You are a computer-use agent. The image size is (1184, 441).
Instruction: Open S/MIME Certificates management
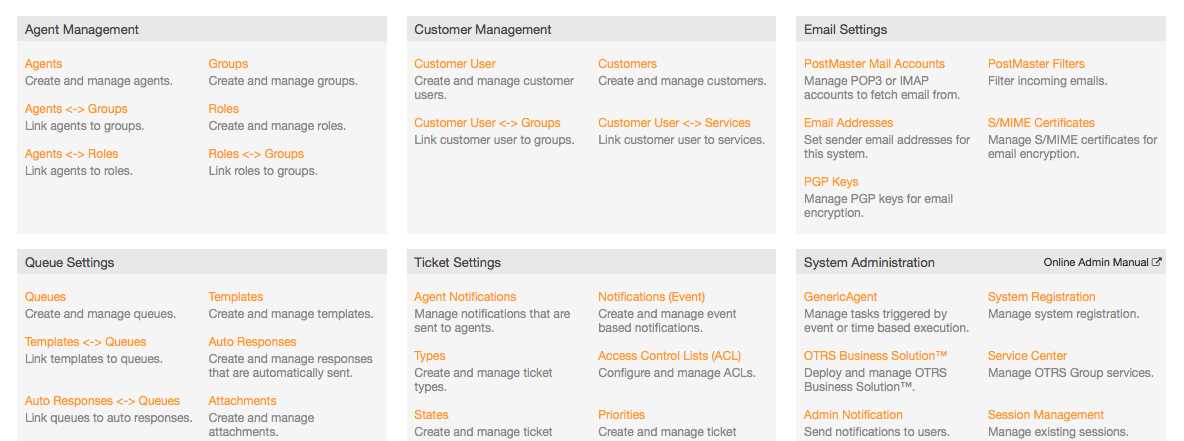pos(1041,123)
